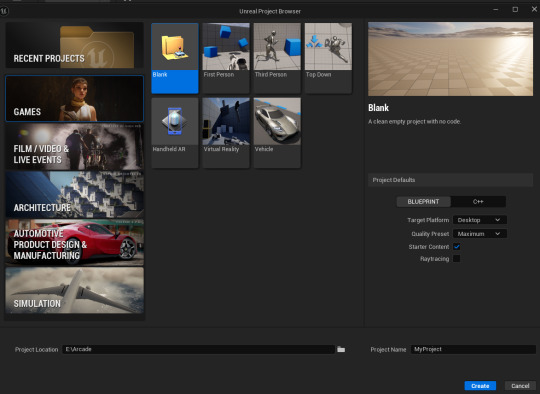Open the Target Platform dropdown
The width and height of the screenshot is (540, 394).
pos(479,220)
